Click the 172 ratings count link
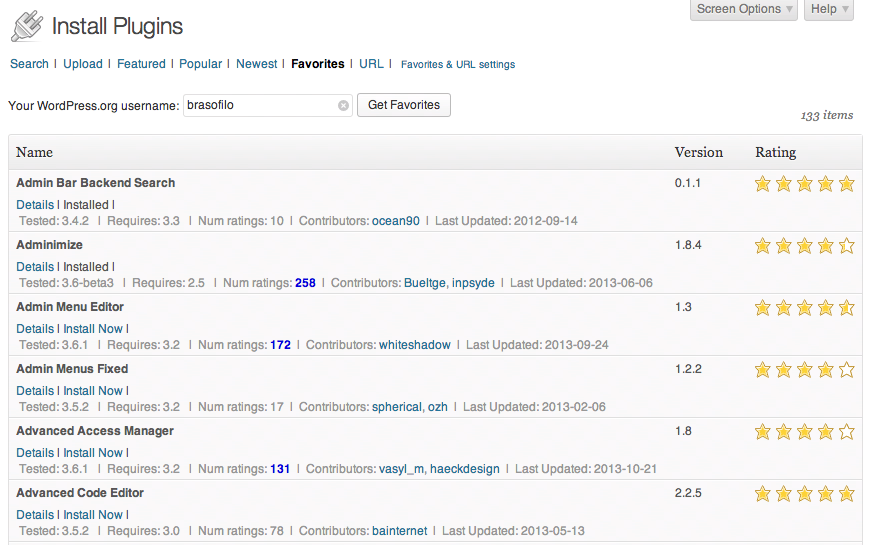 click(281, 345)
